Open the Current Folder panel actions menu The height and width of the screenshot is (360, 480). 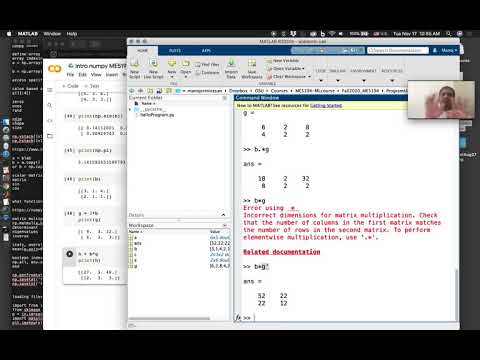(225, 98)
